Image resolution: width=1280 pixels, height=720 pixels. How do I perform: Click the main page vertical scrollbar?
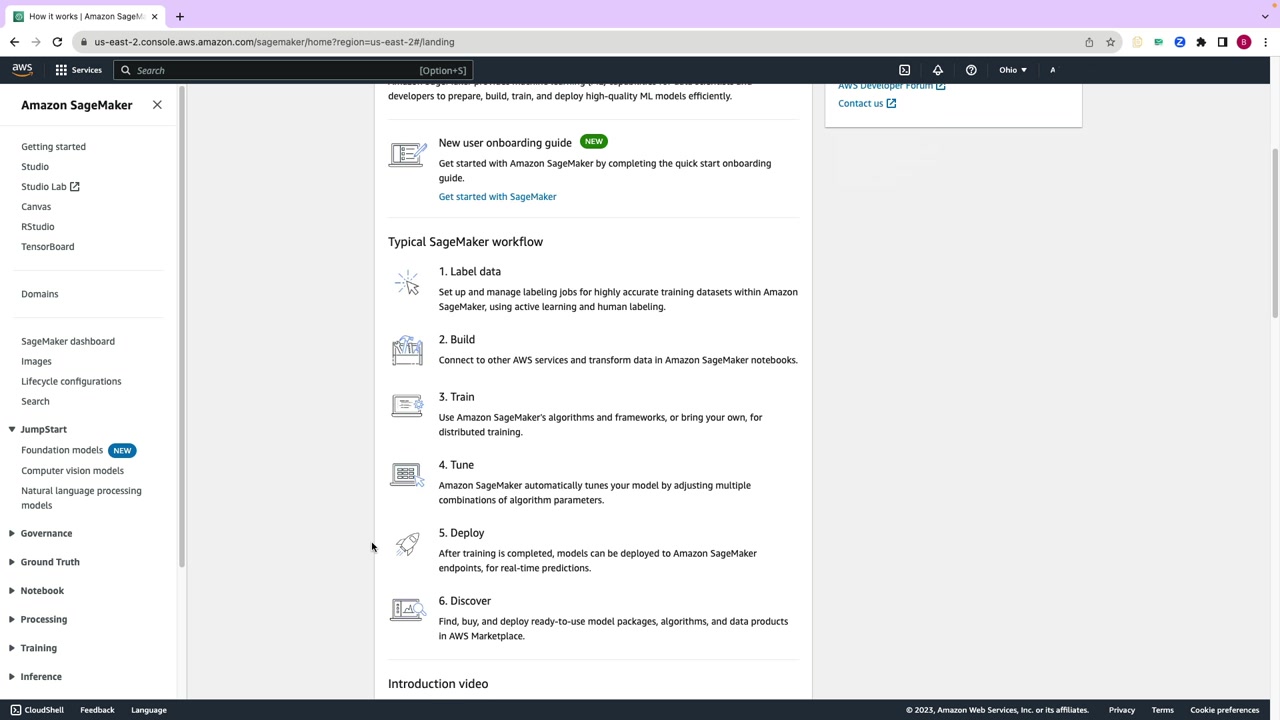(x=1274, y=235)
